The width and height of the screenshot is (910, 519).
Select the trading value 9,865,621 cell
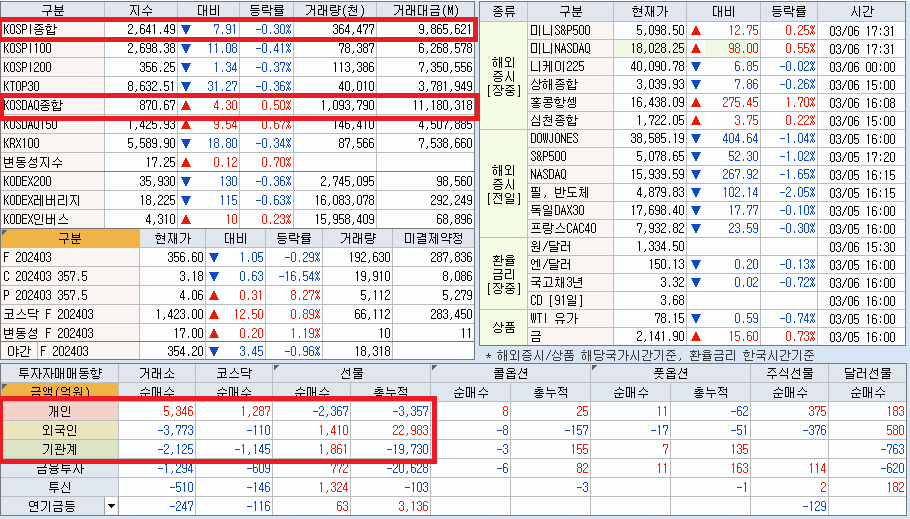[445, 29]
